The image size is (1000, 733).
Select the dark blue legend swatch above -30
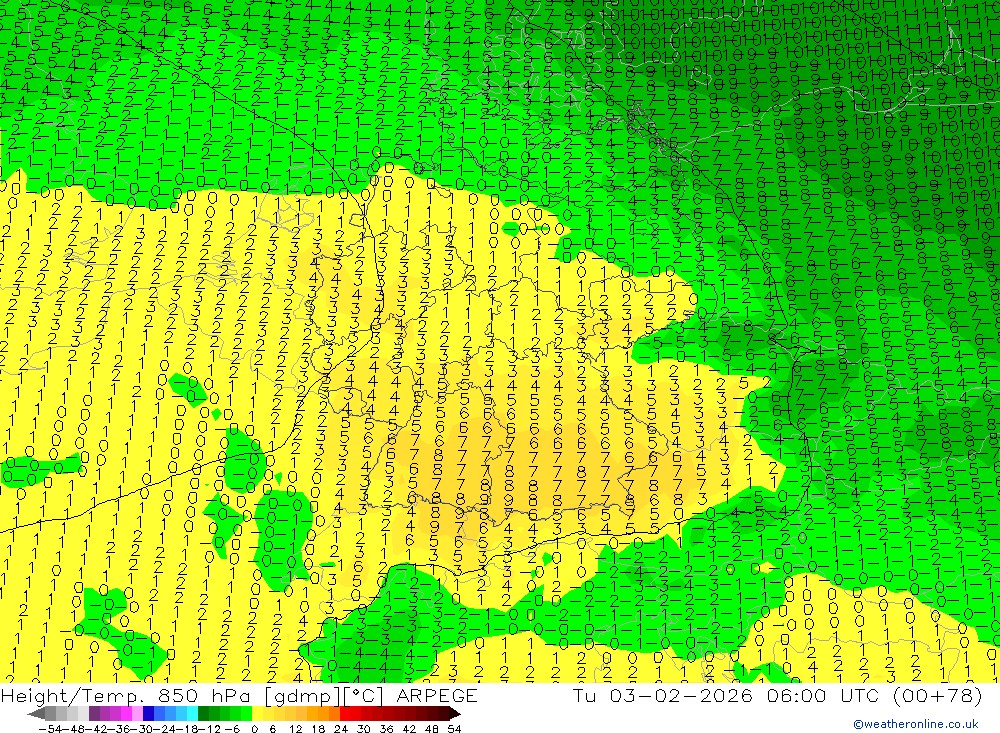click(x=148, y=714)
